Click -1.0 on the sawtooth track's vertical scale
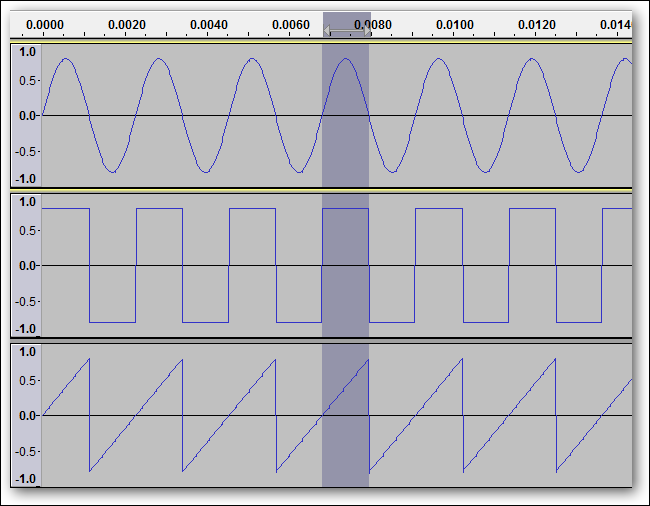This screenshot has width=650, height=506. pos(26,479)
